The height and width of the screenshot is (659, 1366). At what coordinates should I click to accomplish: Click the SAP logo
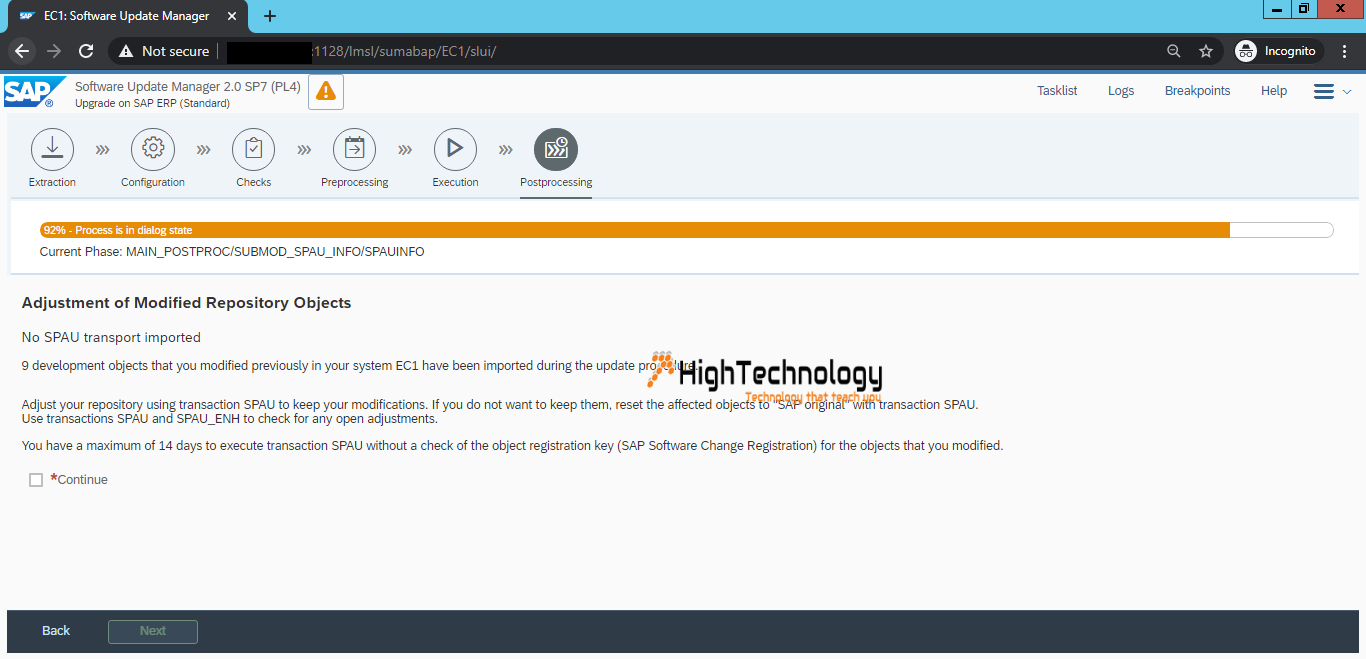point(34,91)
